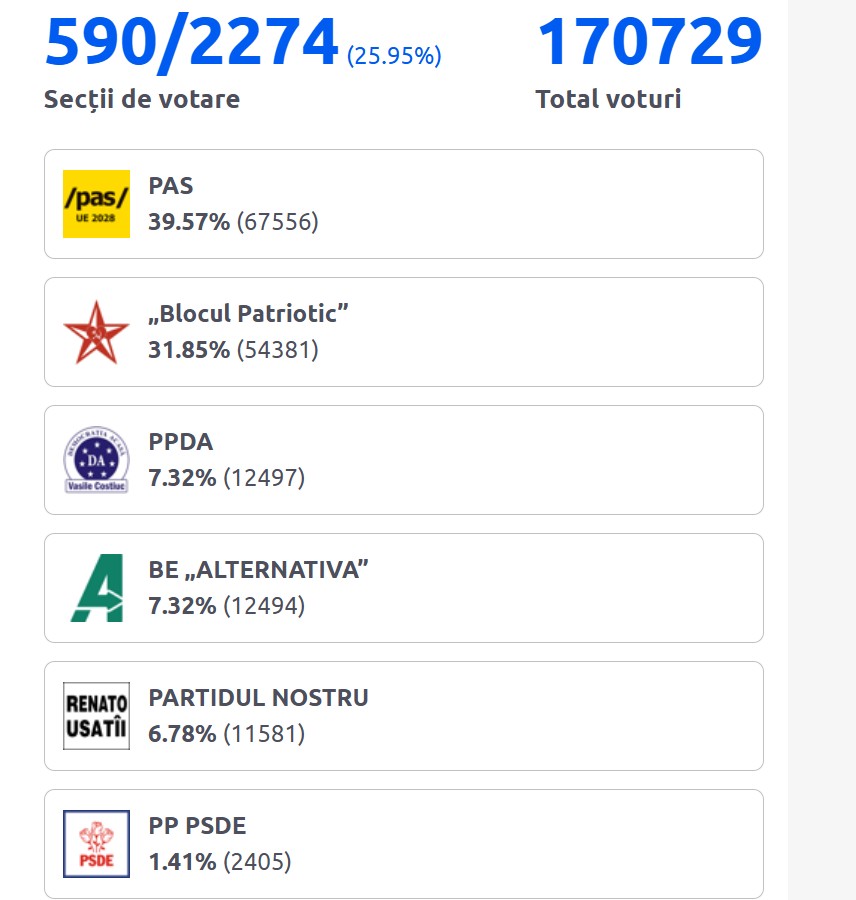Select the BE „ALTERNATIVA” party name
This screenshot has width=856, height=900.
pos(259,570)
